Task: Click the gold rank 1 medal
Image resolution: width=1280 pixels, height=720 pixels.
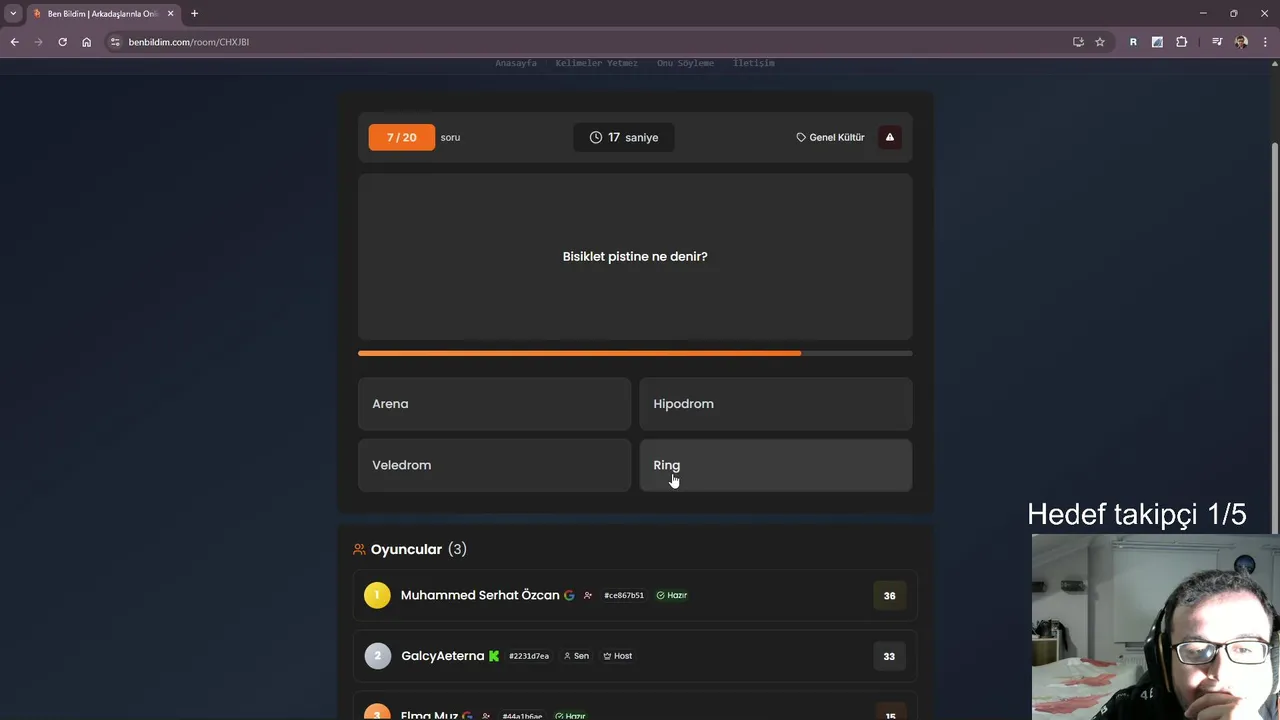Action: click(x=377, y=596)
